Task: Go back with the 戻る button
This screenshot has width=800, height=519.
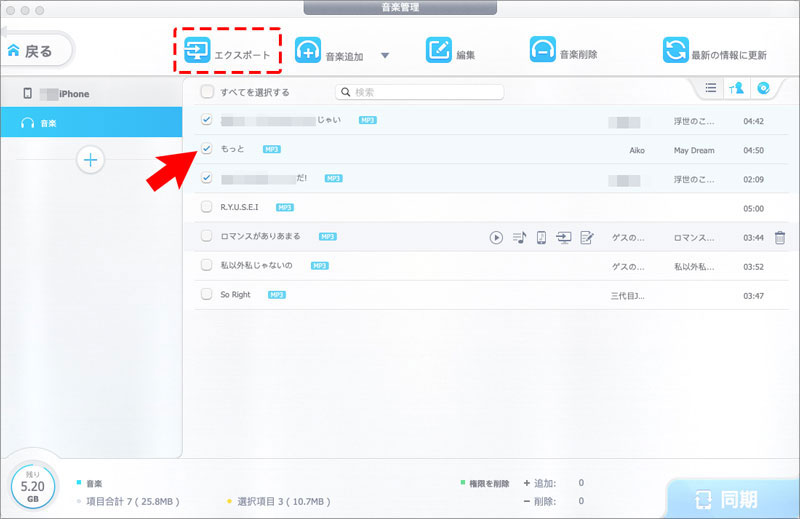Action: 34,51
